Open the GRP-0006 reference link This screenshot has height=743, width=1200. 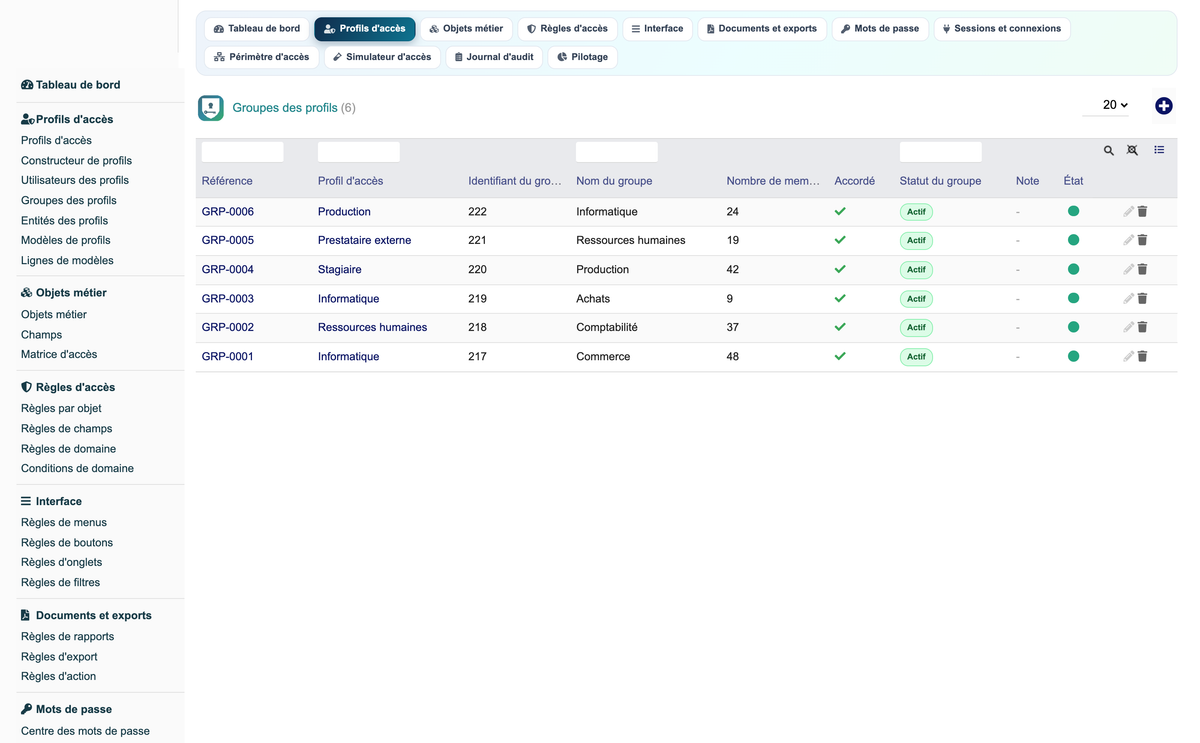228,212
